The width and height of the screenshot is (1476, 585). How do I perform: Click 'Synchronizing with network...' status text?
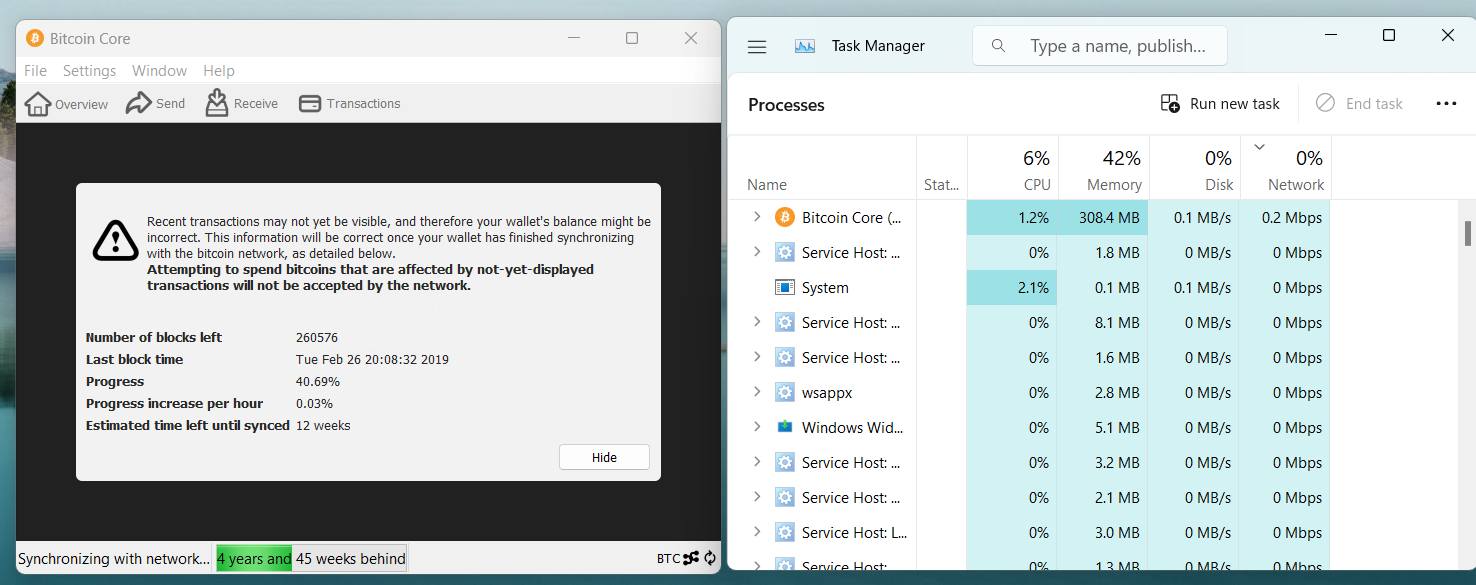tap(114, 558)
